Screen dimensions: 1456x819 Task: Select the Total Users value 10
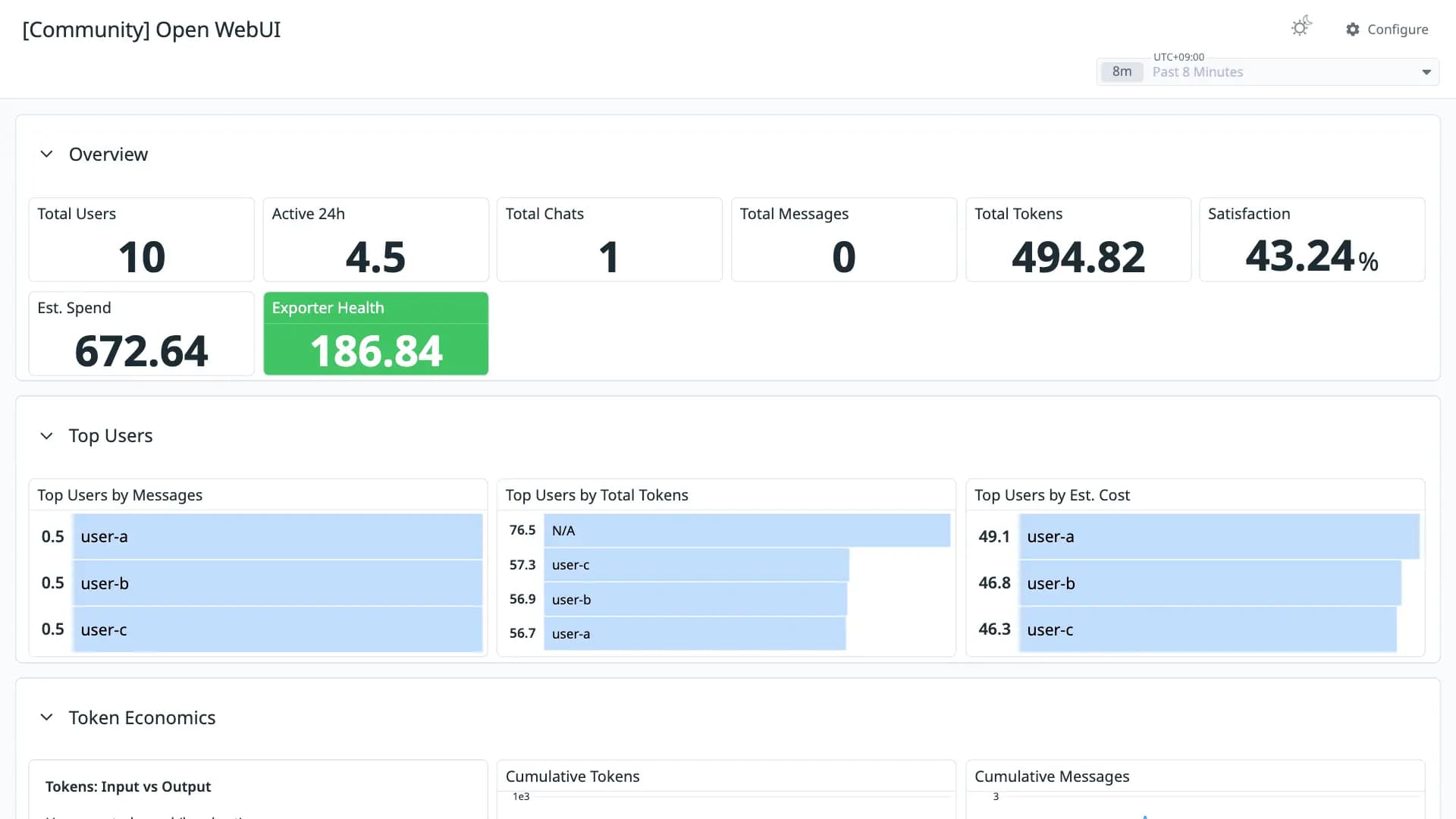pos(142,257)
